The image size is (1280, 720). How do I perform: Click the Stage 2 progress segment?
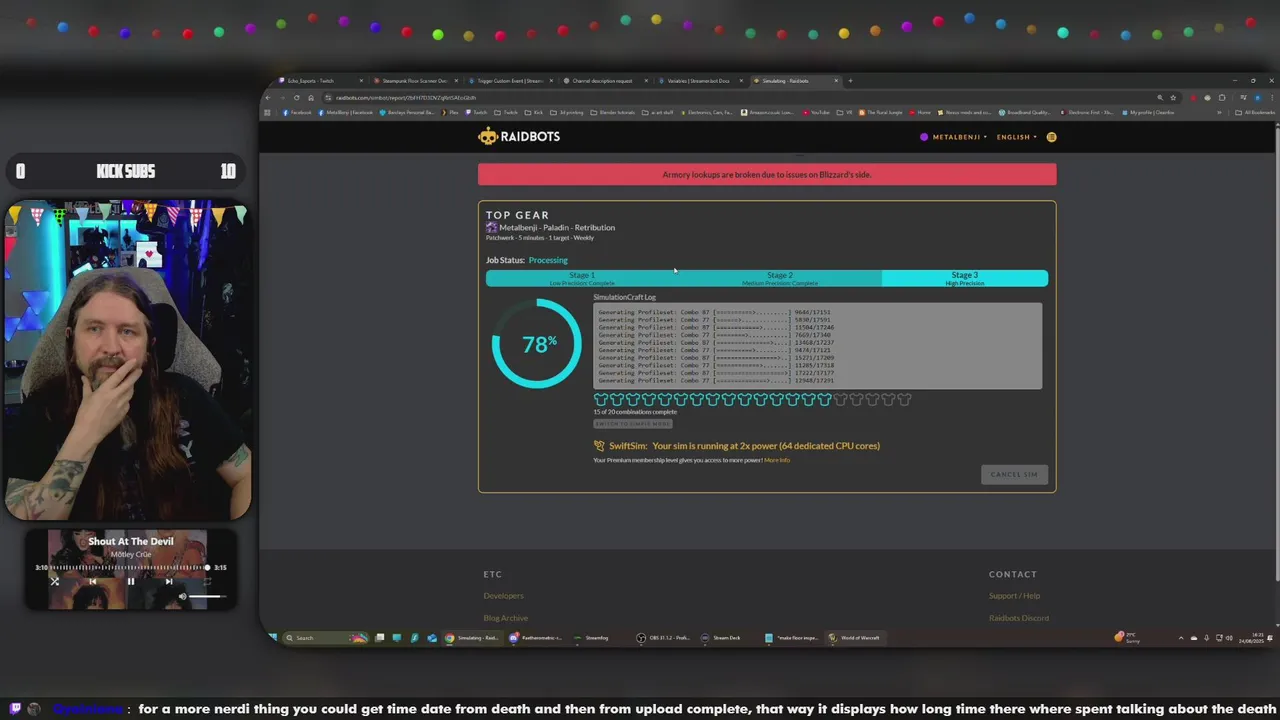(780, 278)
